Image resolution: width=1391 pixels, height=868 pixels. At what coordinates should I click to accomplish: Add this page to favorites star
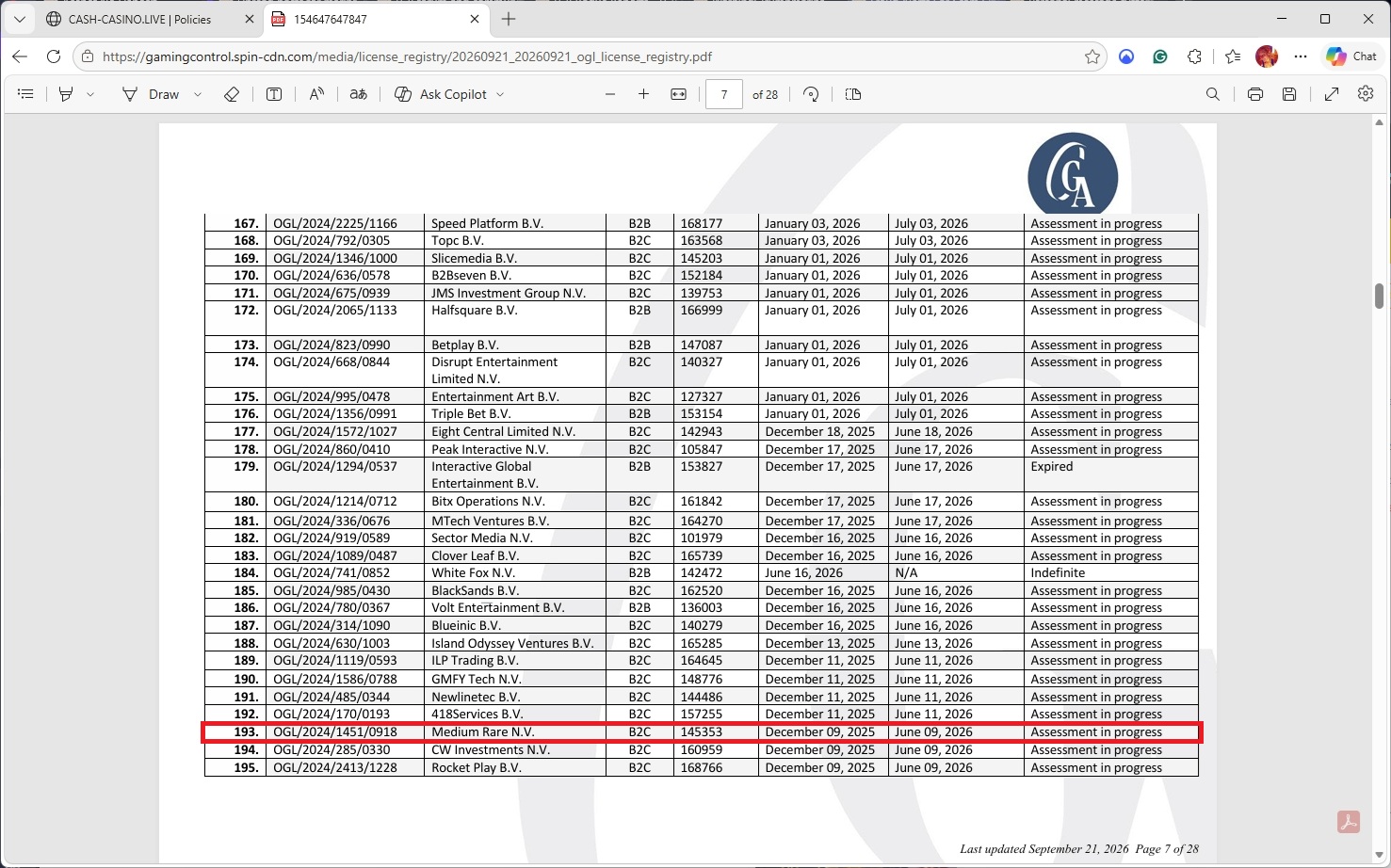click(1092, 56)
